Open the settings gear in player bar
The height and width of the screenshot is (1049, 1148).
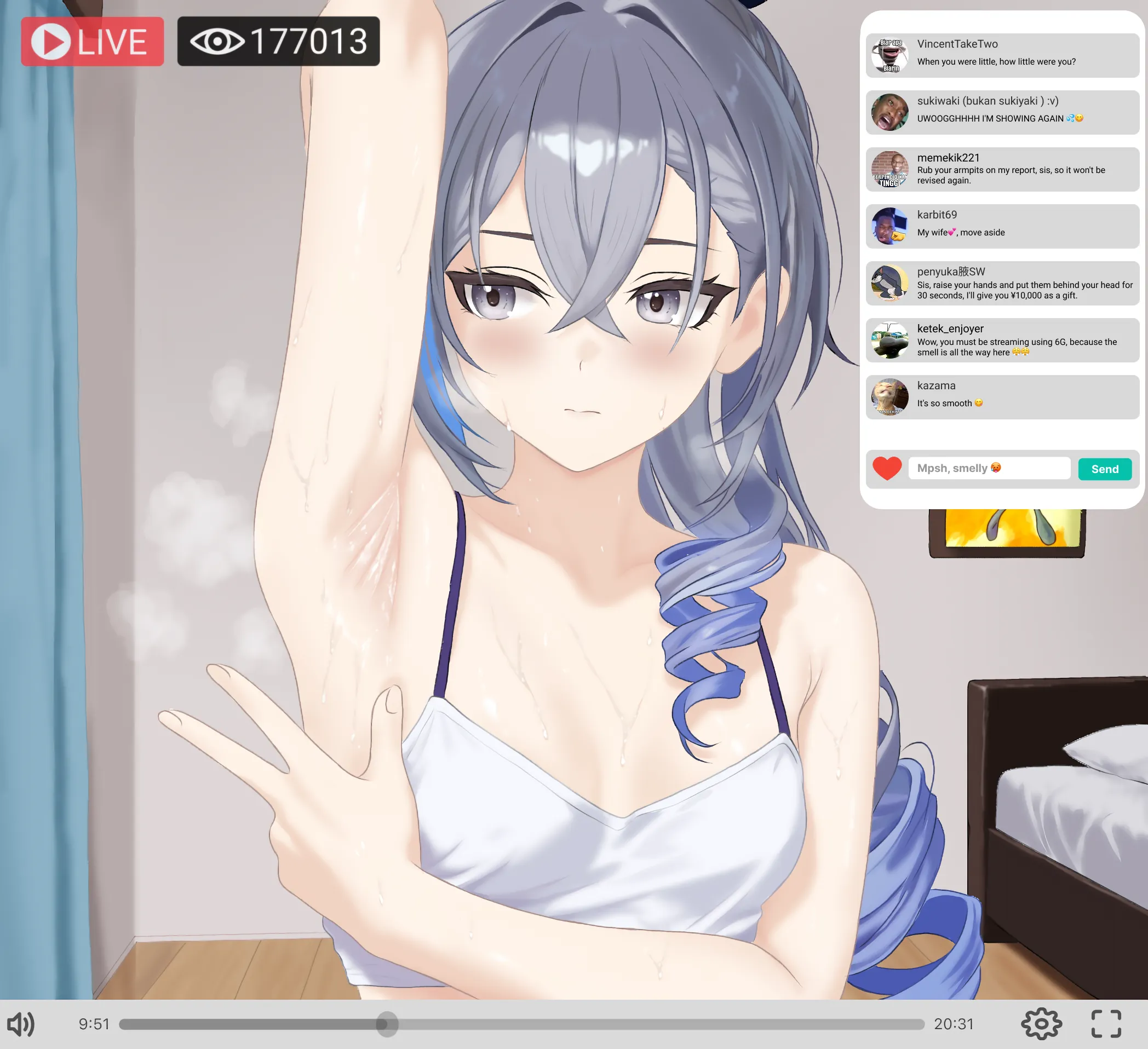(1041, 1024)
